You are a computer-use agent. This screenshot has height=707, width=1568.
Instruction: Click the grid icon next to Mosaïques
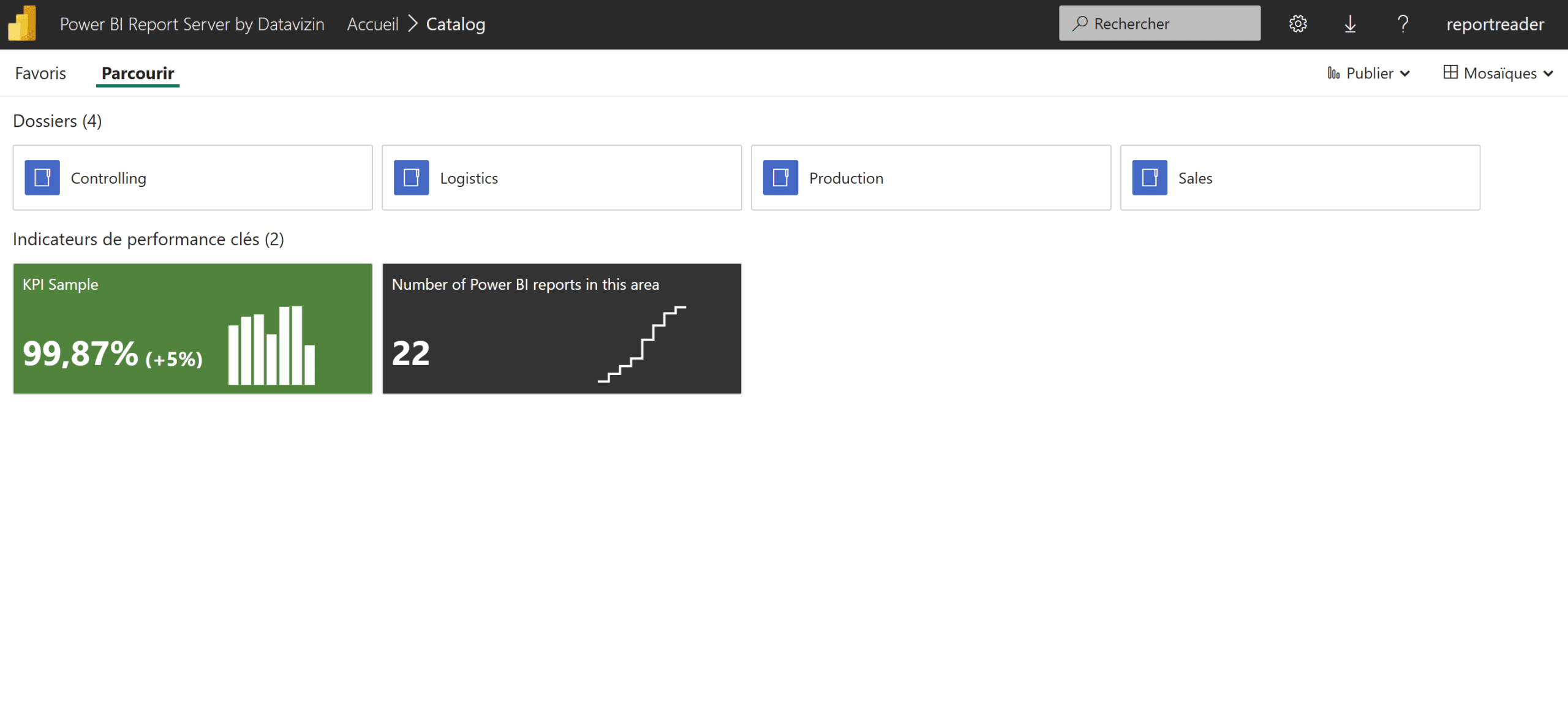(1450, 72)
